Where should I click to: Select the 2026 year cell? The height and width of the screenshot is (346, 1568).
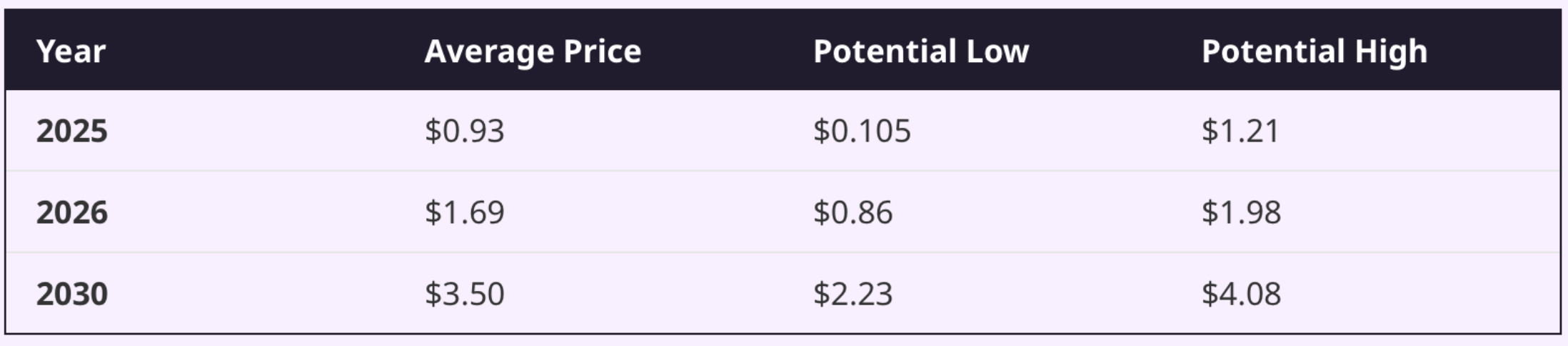click(72, 212)
